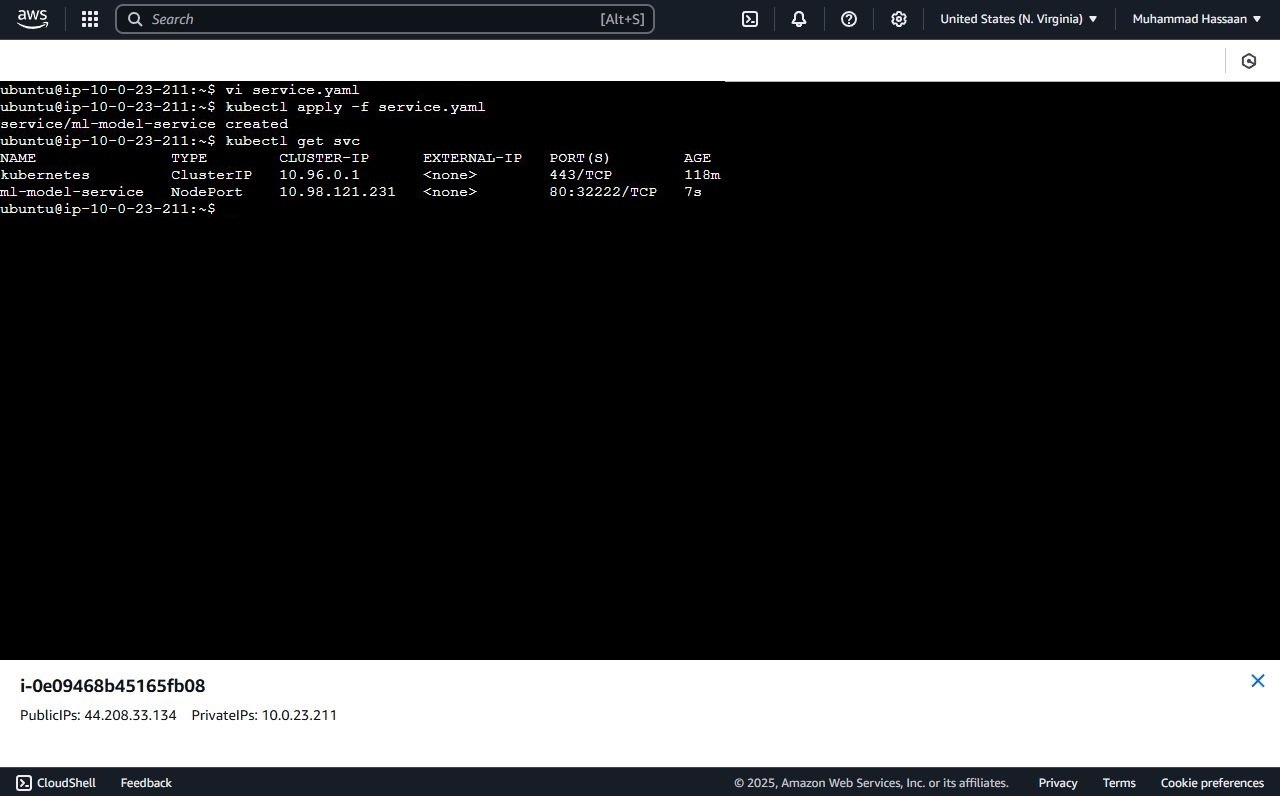Click the ml-model-service row name
Image resolution: width=1280 pixels, height=796 pixels.
tap(72, 192)
